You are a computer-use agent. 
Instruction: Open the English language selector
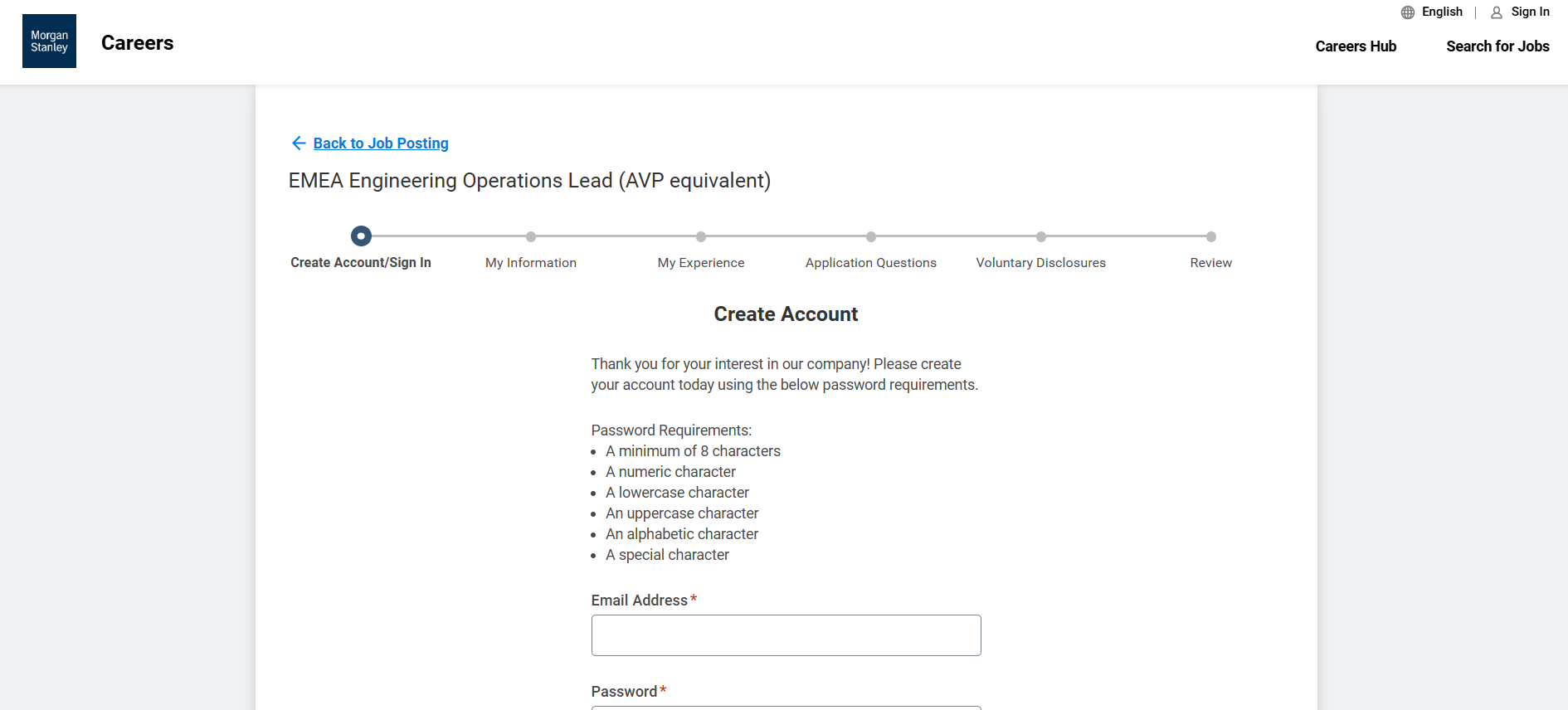point(1442,12)
